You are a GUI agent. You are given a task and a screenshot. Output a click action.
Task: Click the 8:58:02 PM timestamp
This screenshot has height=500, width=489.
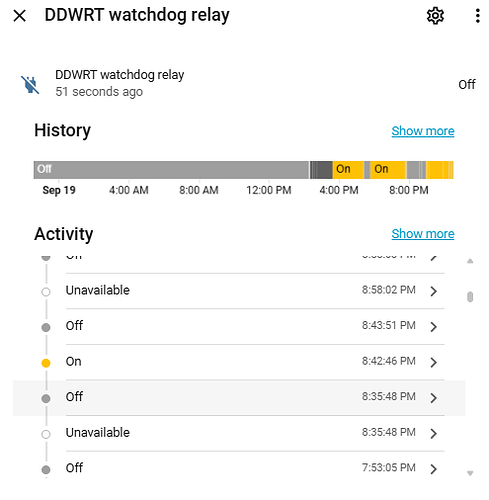389,290
